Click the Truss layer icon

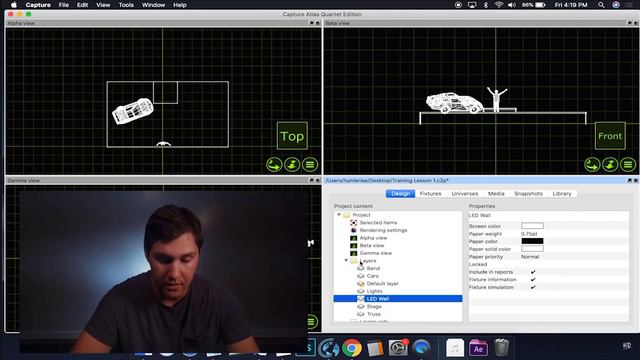tap(361, 314)
